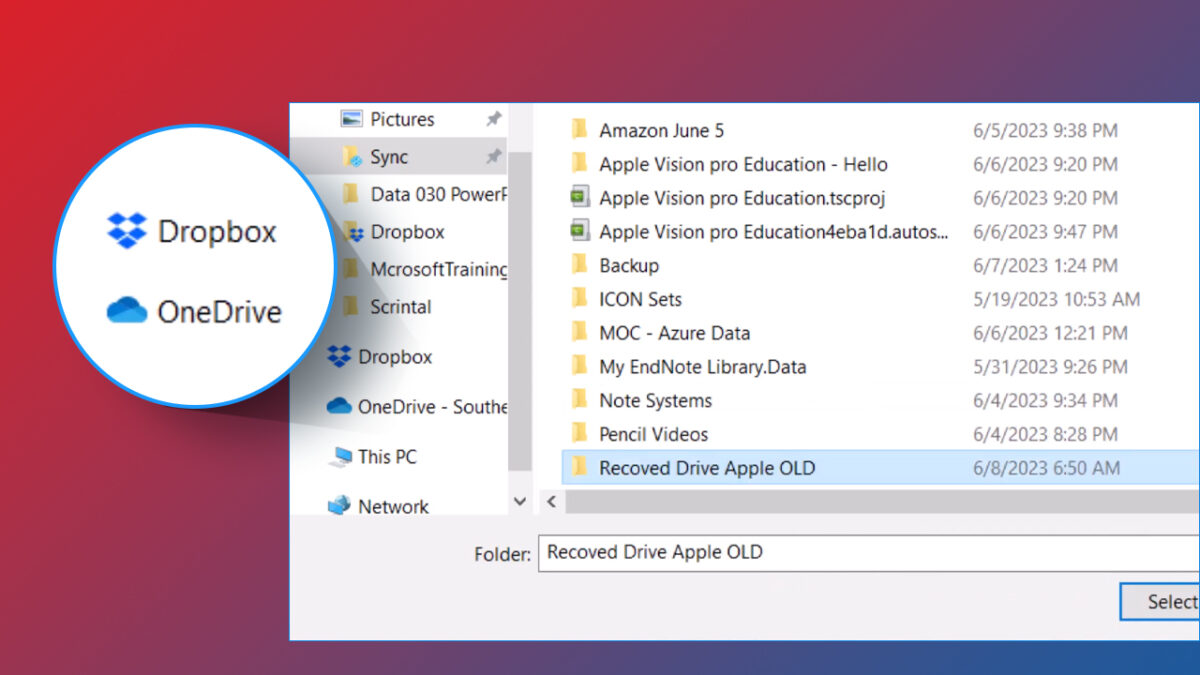Open OneDrive - Southe in navigation tree

432,407
